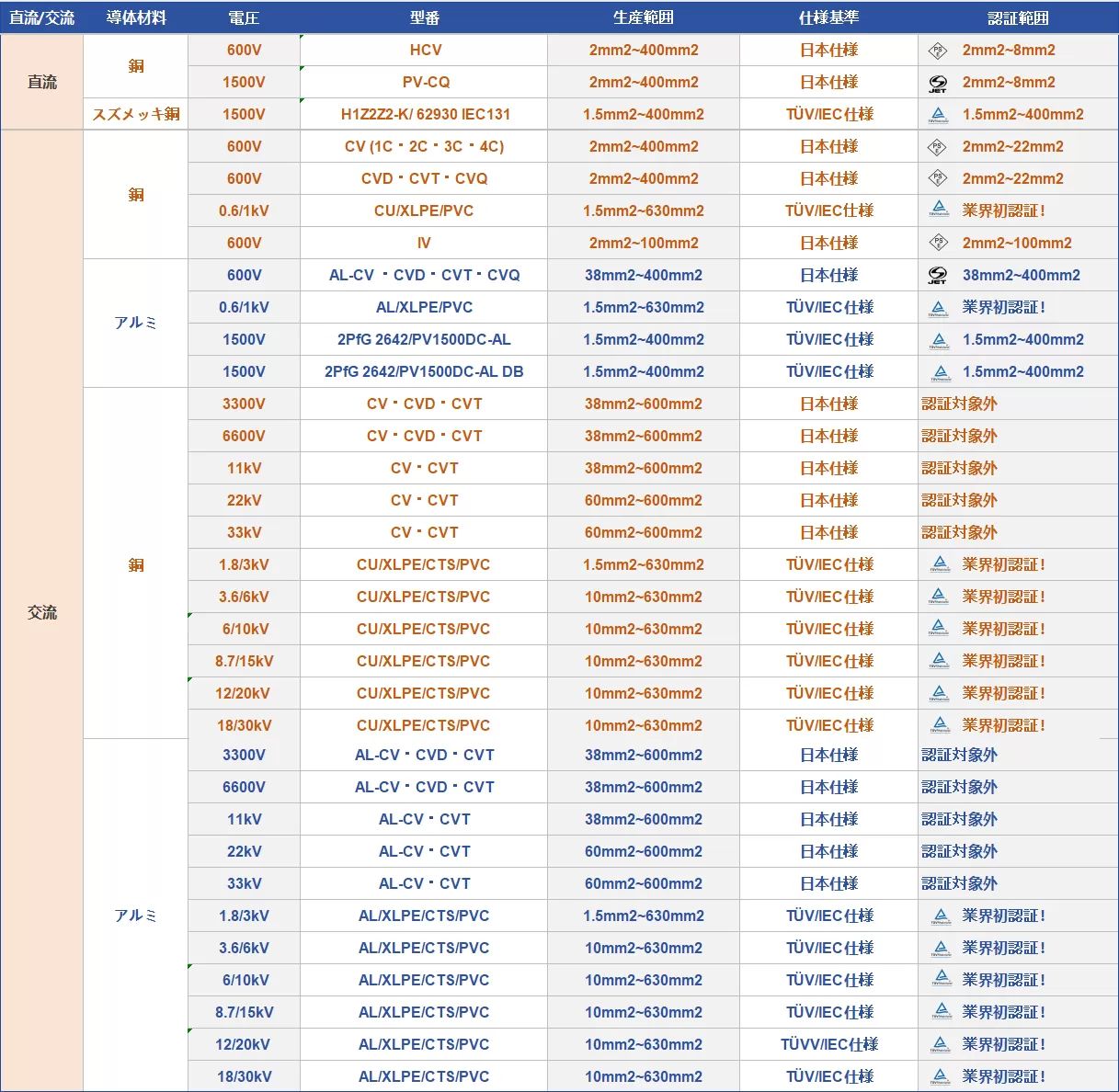Click the 認証範囲 column header
This screenshot has width=1119, height=1092.
click(x=1018, y=17)
